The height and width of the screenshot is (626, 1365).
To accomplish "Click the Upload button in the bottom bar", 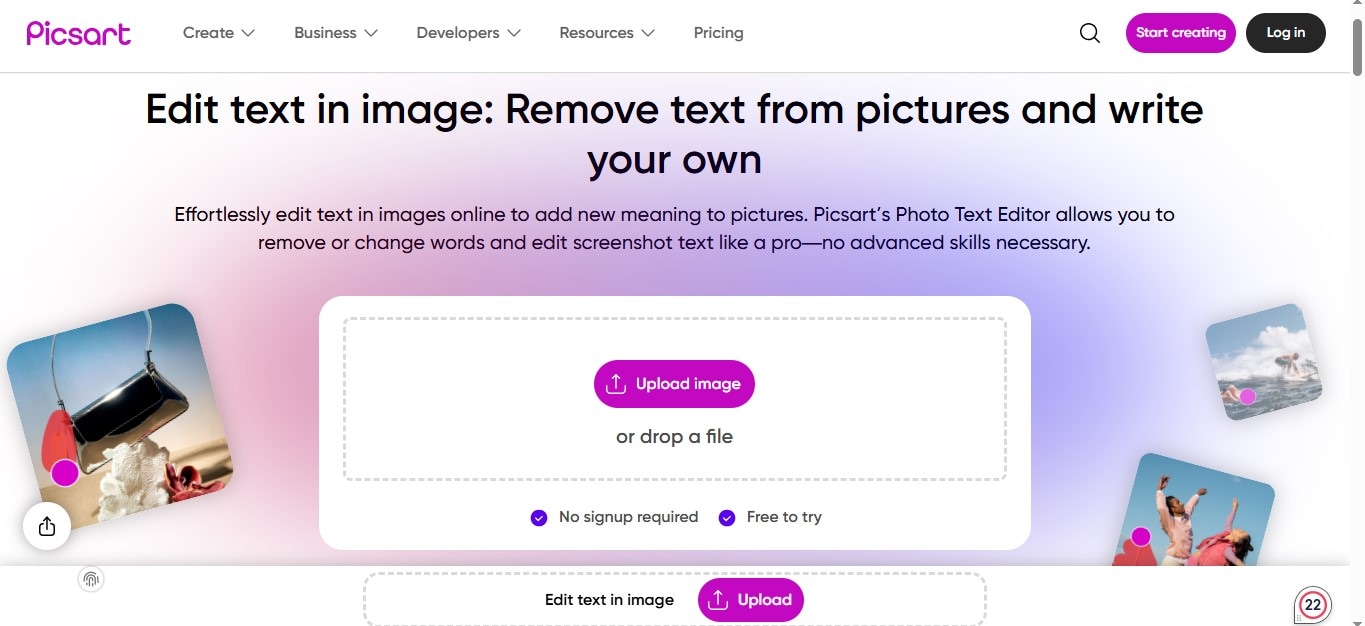I will tap(751, 600).
